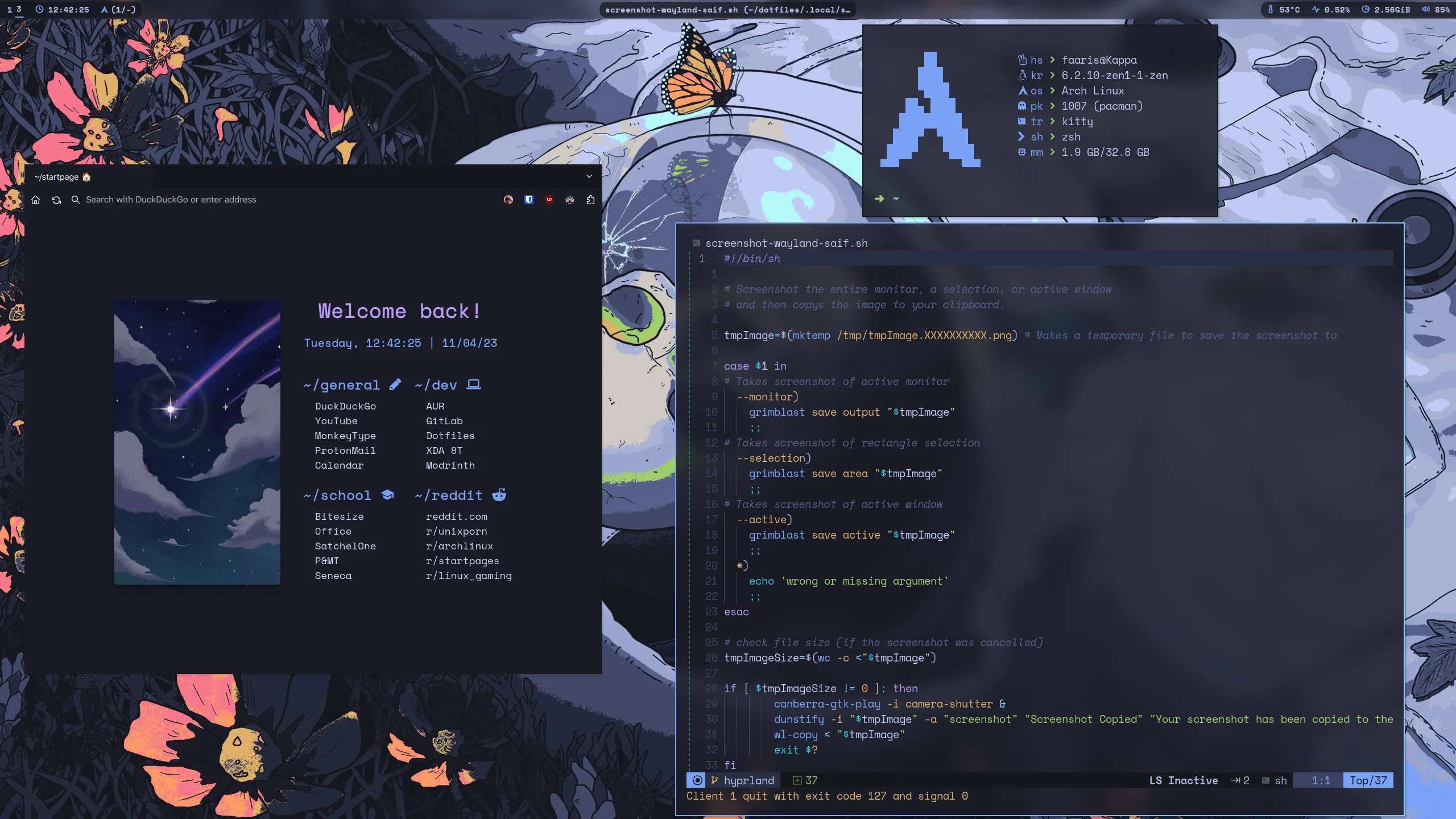Open the uBlock Origin extension
The image size is (1456, 819).
[x=549, y=200]
